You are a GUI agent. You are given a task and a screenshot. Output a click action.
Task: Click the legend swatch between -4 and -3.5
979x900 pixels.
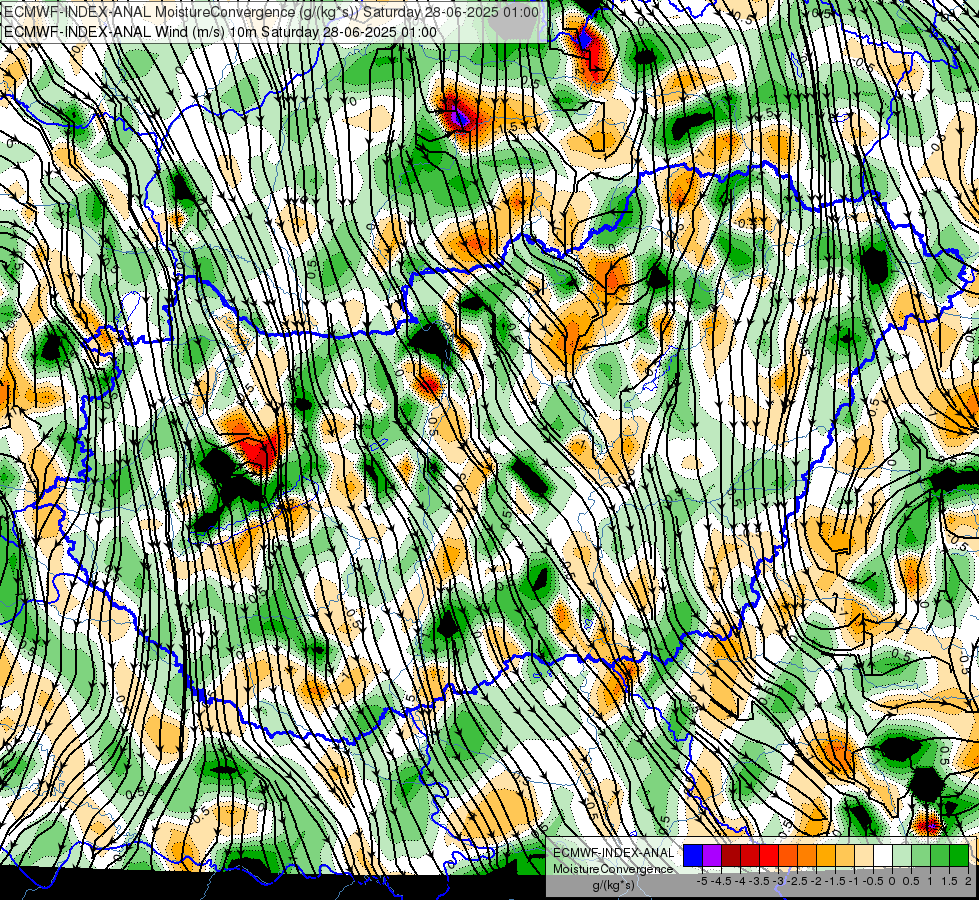click(x=750, y=856)
